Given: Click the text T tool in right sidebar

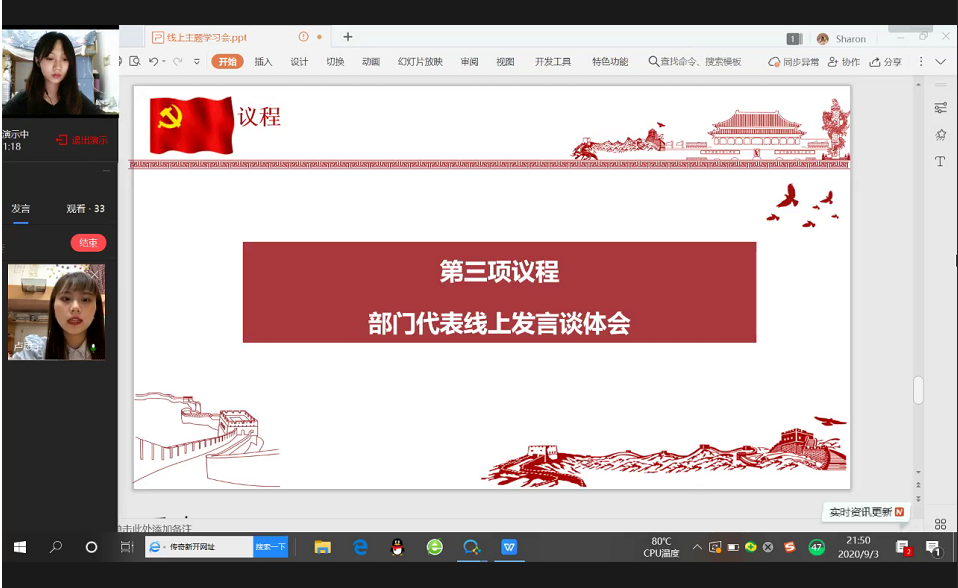Looking at the screenshot, I should 940,161.
